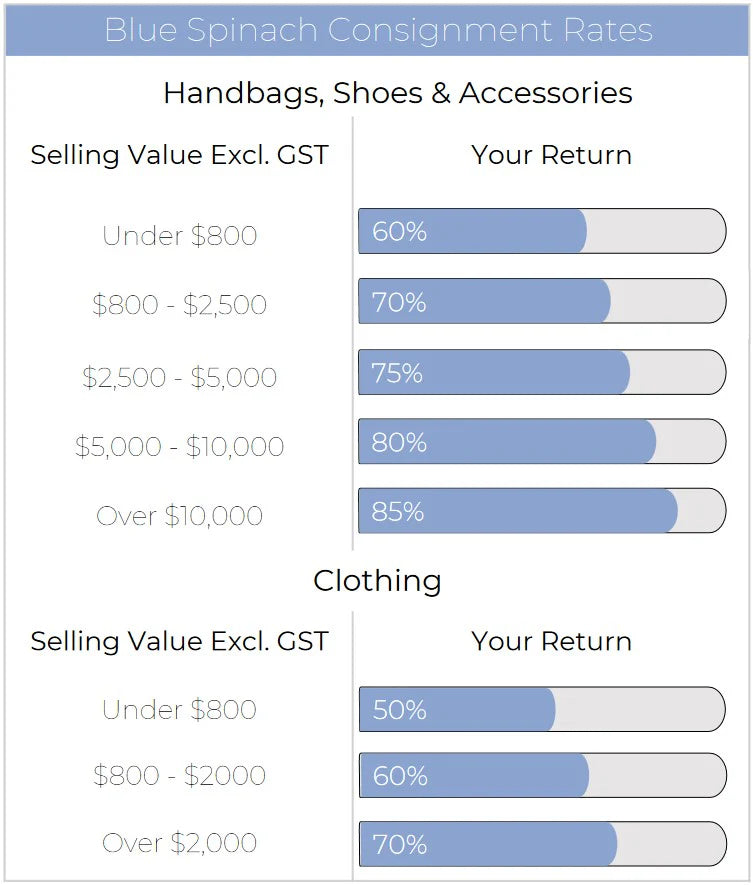
Task: Click the Under $800 label in Clothing section
Action: coord(180,710)
